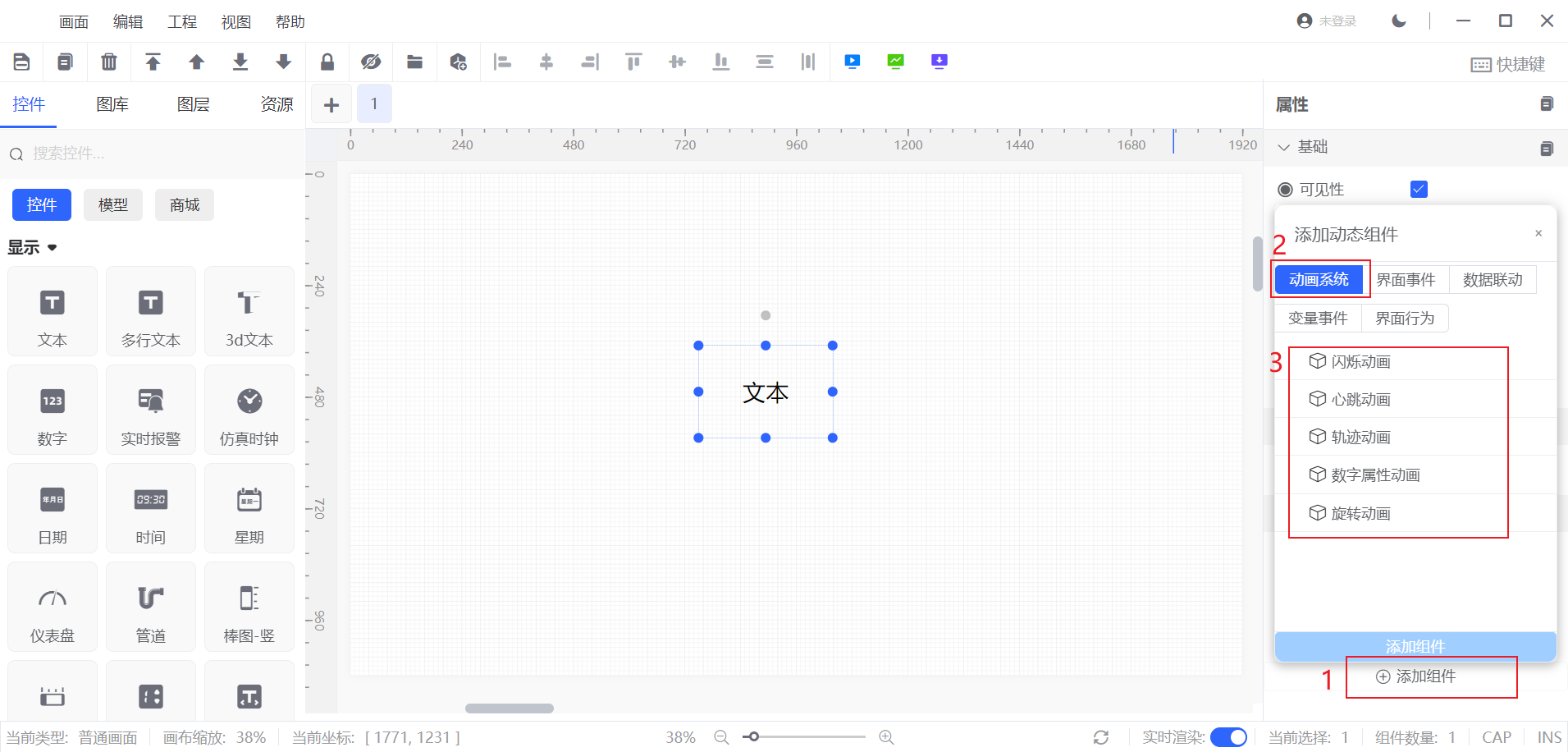Switch to the 图层 tab

click(194, 104)
